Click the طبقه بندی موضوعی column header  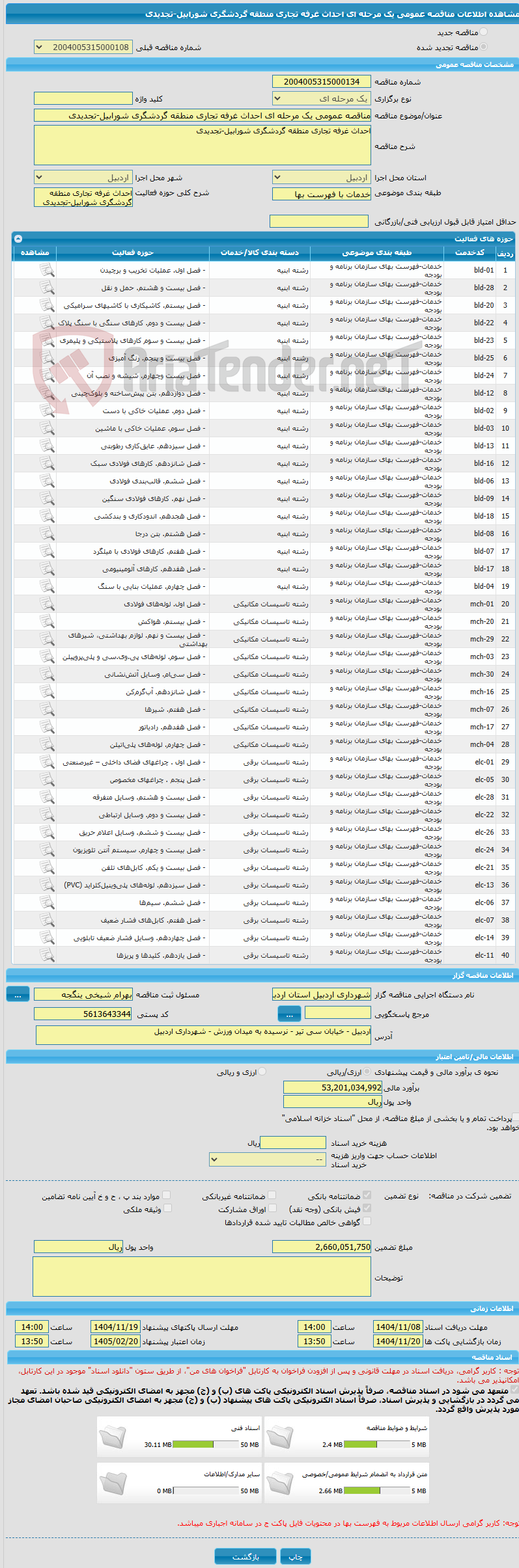(x=376, y=252)
